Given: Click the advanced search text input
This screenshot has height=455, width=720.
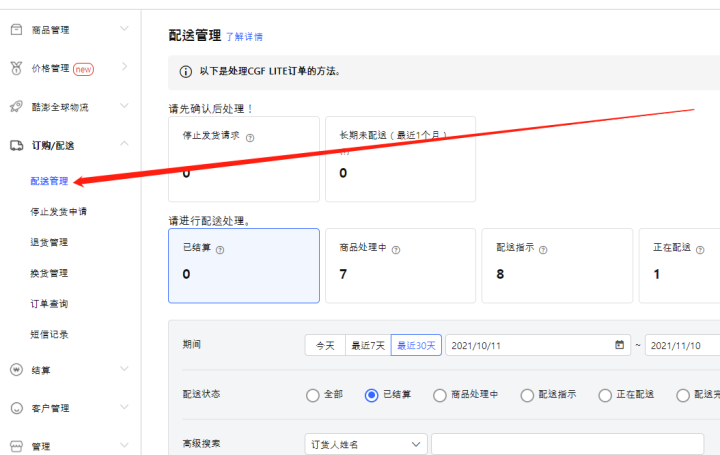Looking at the screenshot, I should [x=568, y=444].
